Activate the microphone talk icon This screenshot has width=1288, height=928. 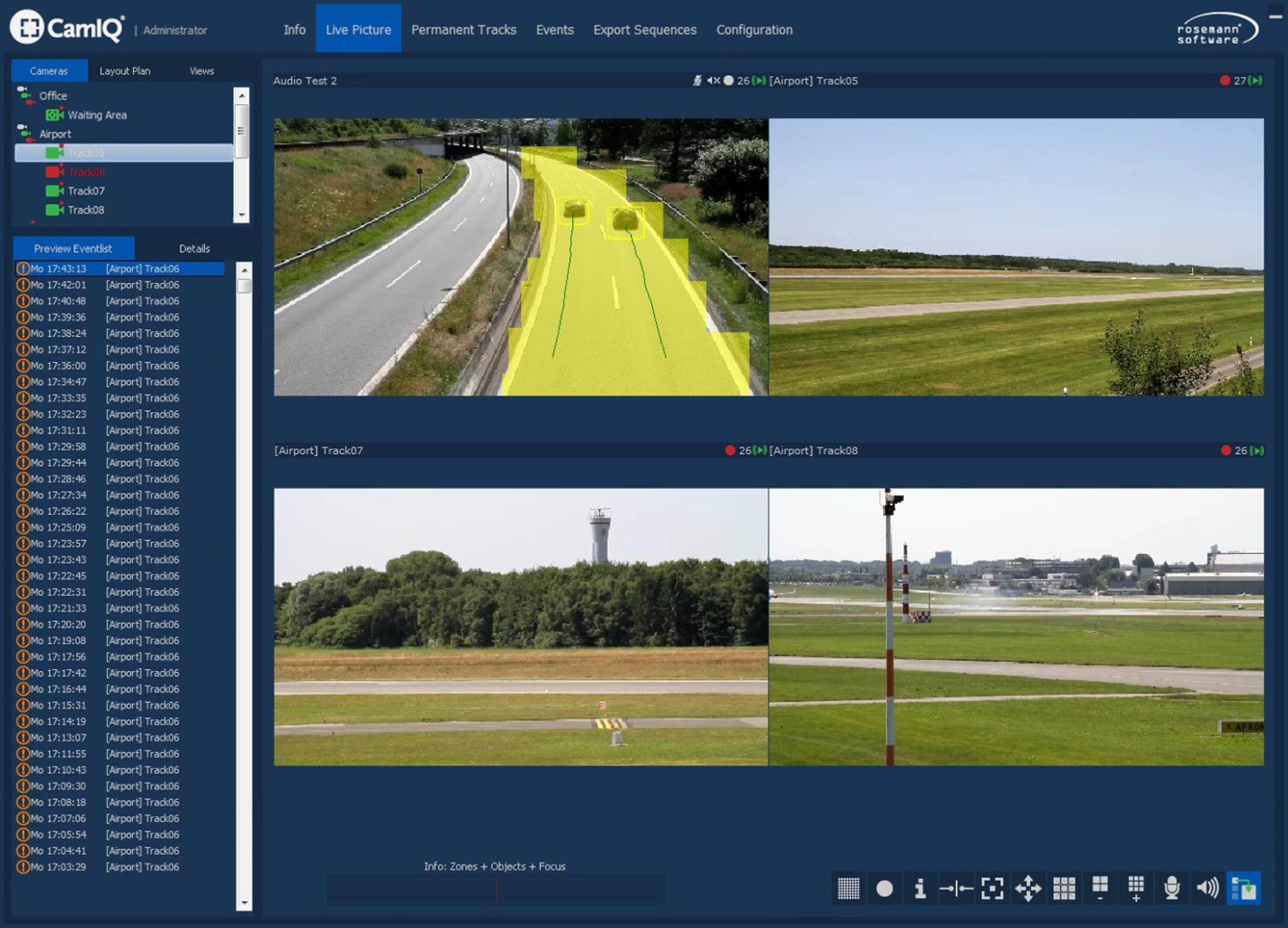(1172, 888)
